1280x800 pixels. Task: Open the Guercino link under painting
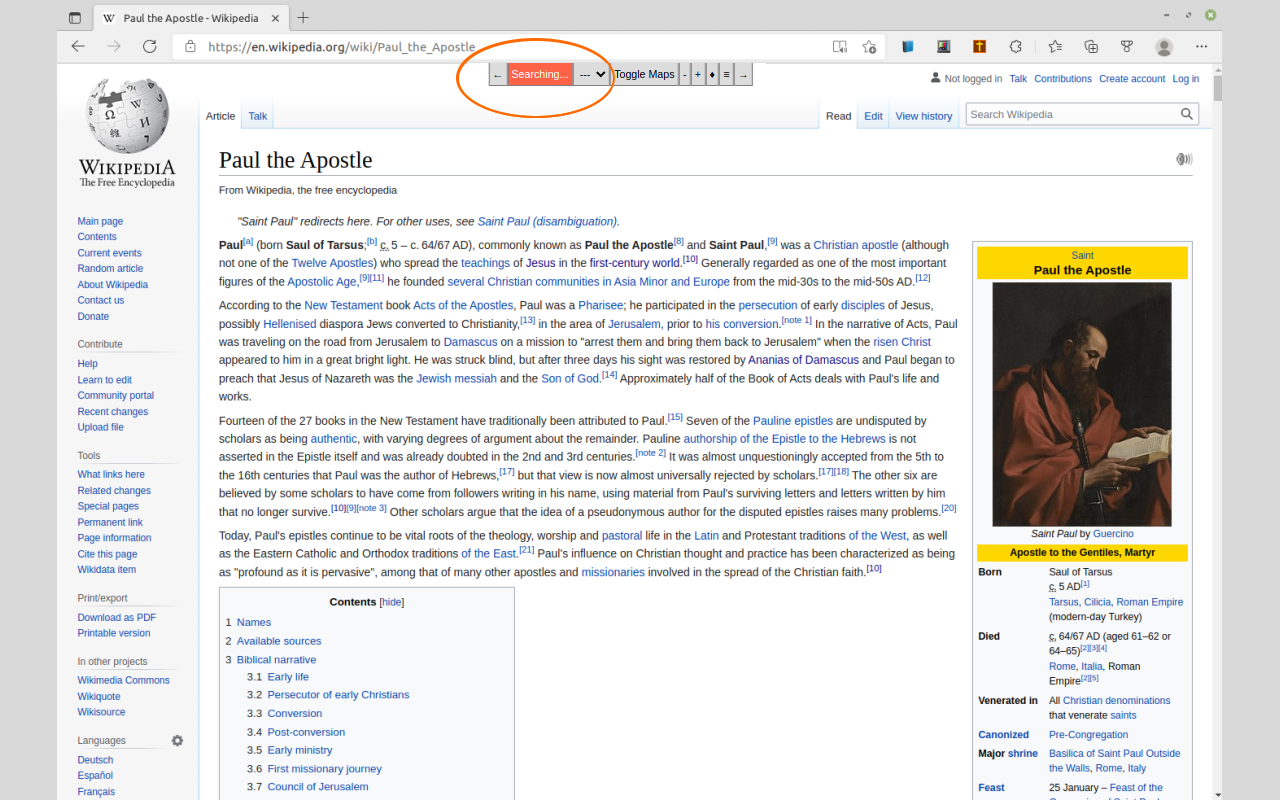coord(1113,534)
